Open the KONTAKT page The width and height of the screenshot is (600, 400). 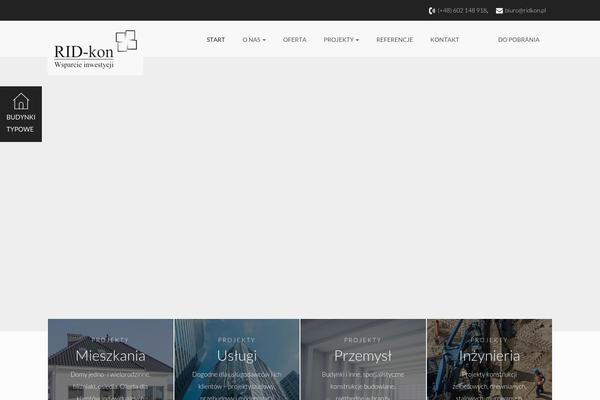[x=445, y=39]
